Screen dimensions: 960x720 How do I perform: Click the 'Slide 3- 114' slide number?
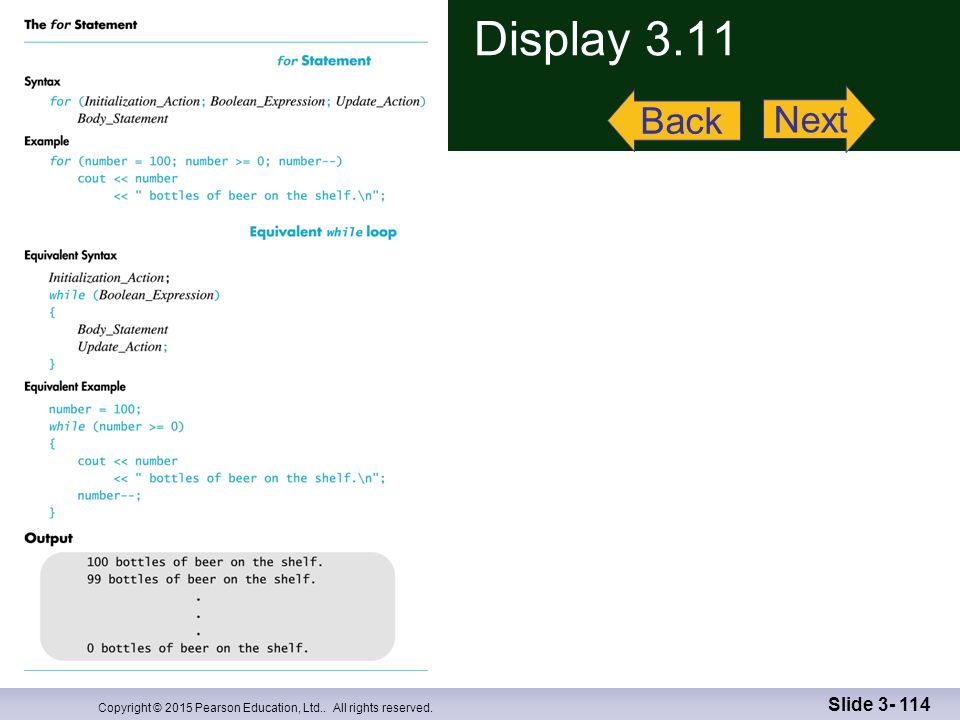879,704
